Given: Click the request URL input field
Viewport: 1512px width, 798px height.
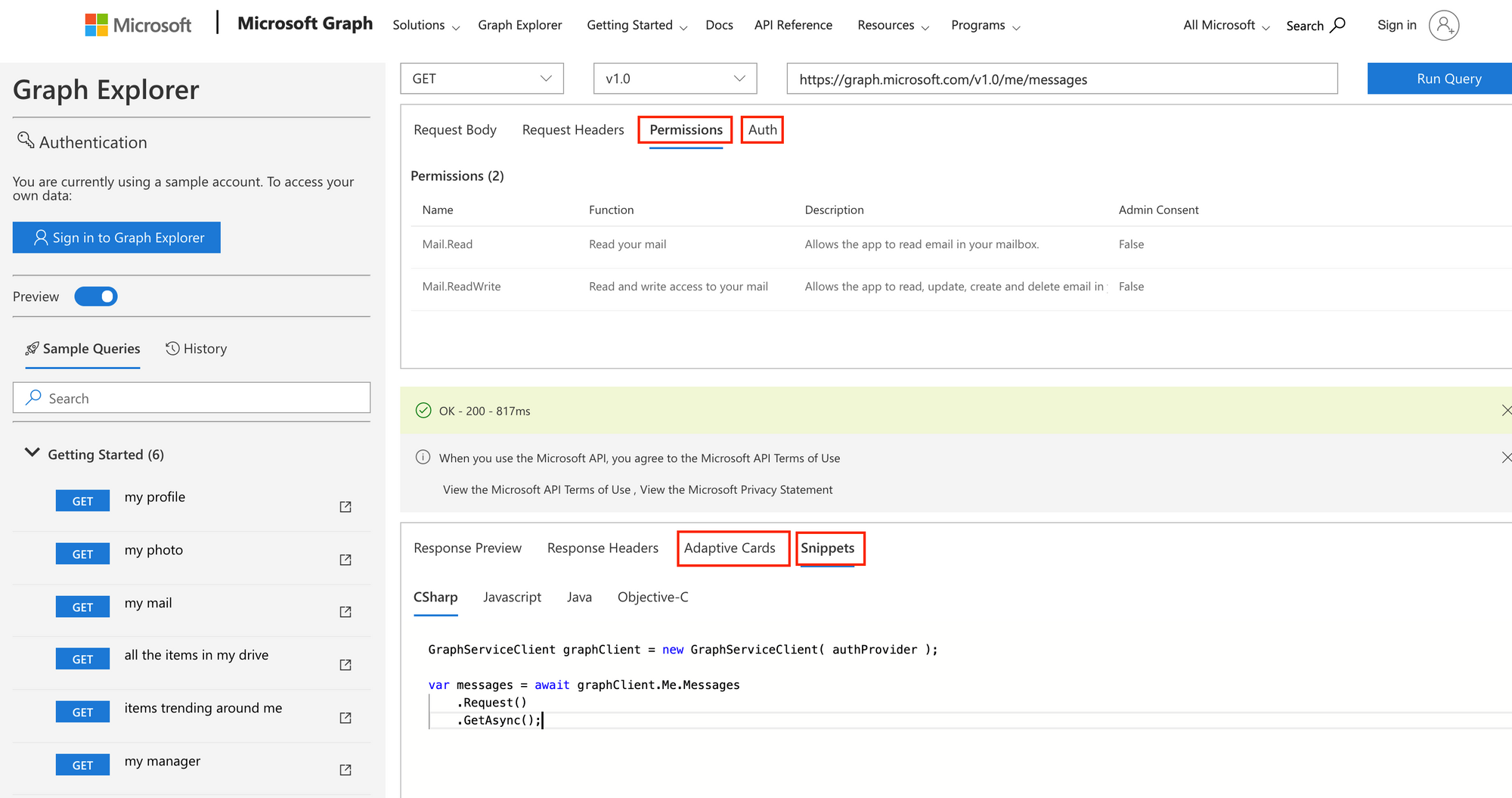Looking at the screenshot, I should [x=1062, y=79].
